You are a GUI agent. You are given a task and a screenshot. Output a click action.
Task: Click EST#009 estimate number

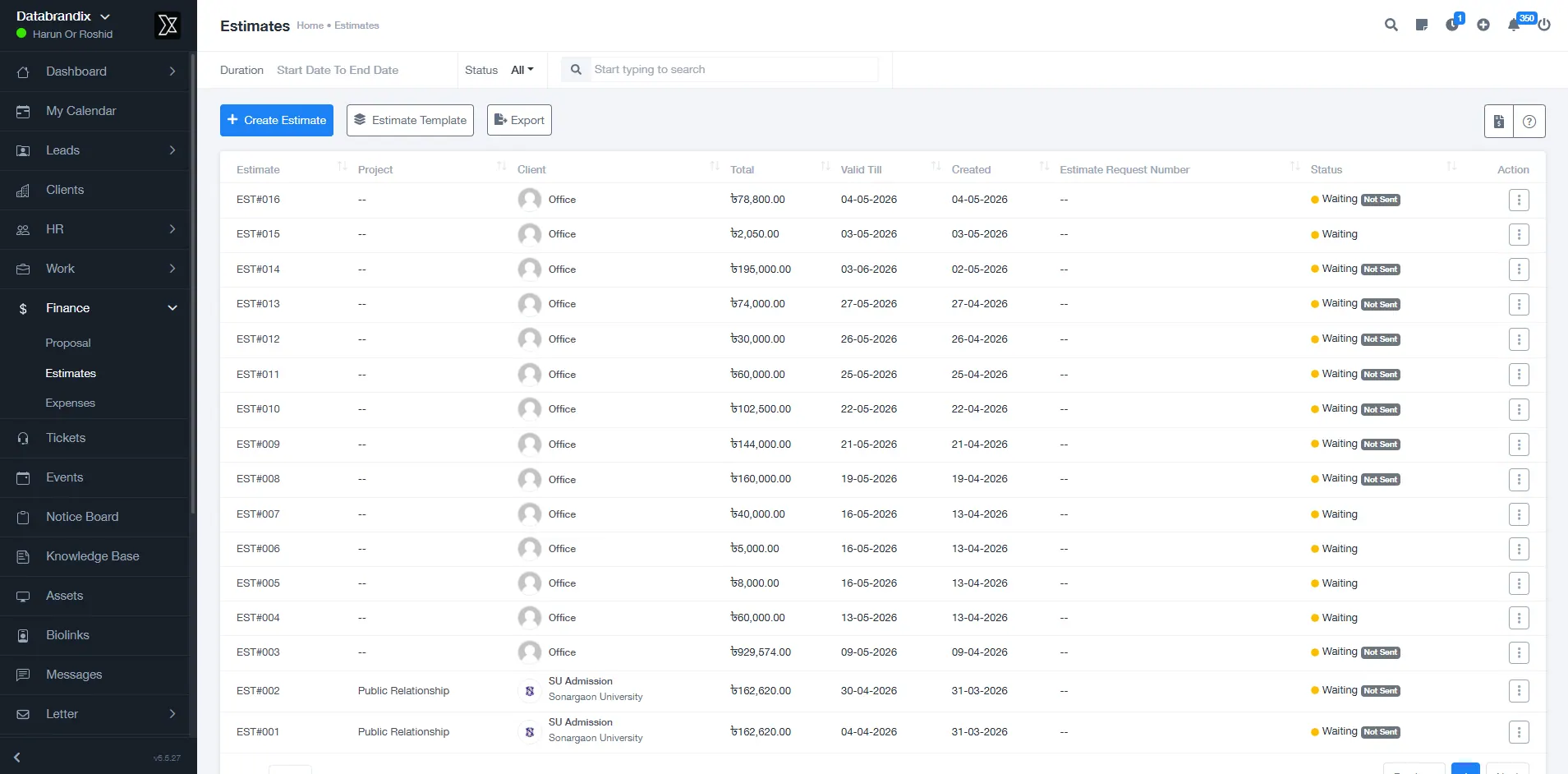tap(258, 445)
